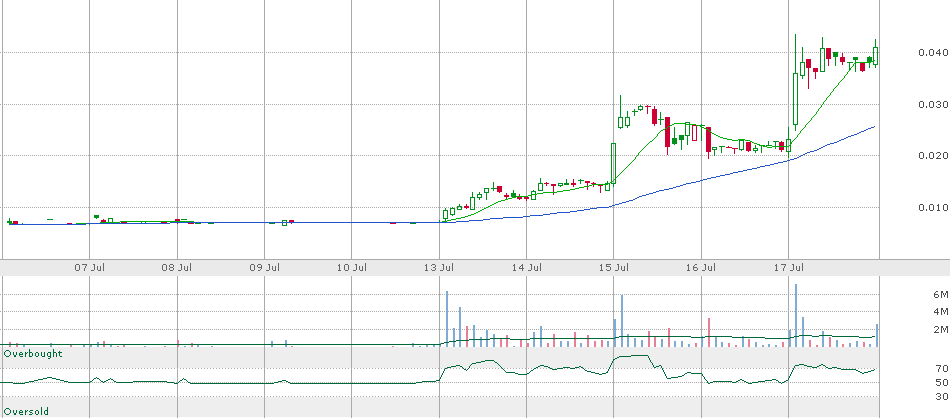Click the 07 Jul date label

[91, 267]
